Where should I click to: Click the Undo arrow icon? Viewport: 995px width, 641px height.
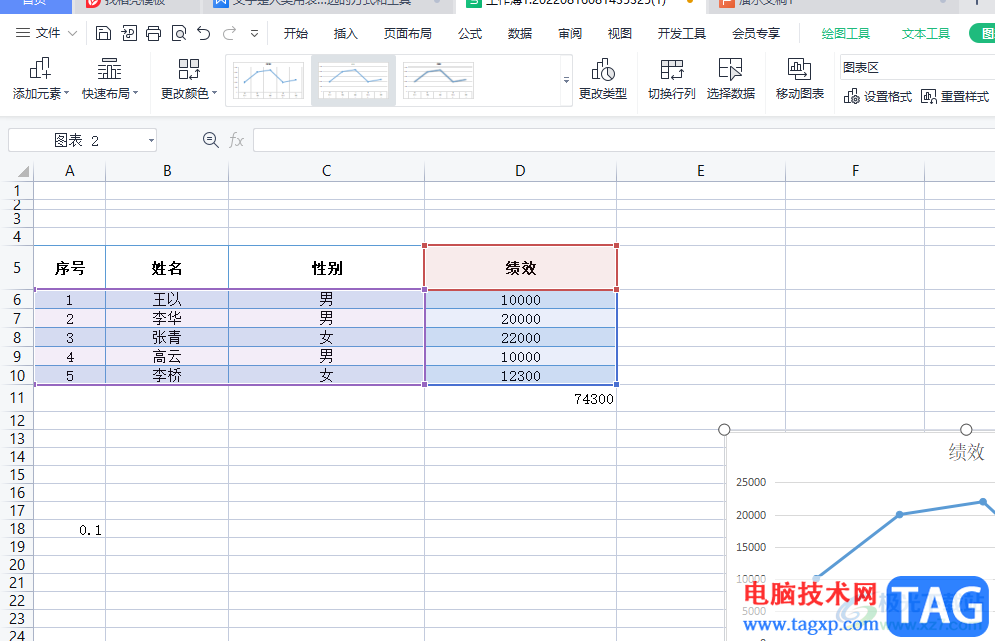point(204,33)
